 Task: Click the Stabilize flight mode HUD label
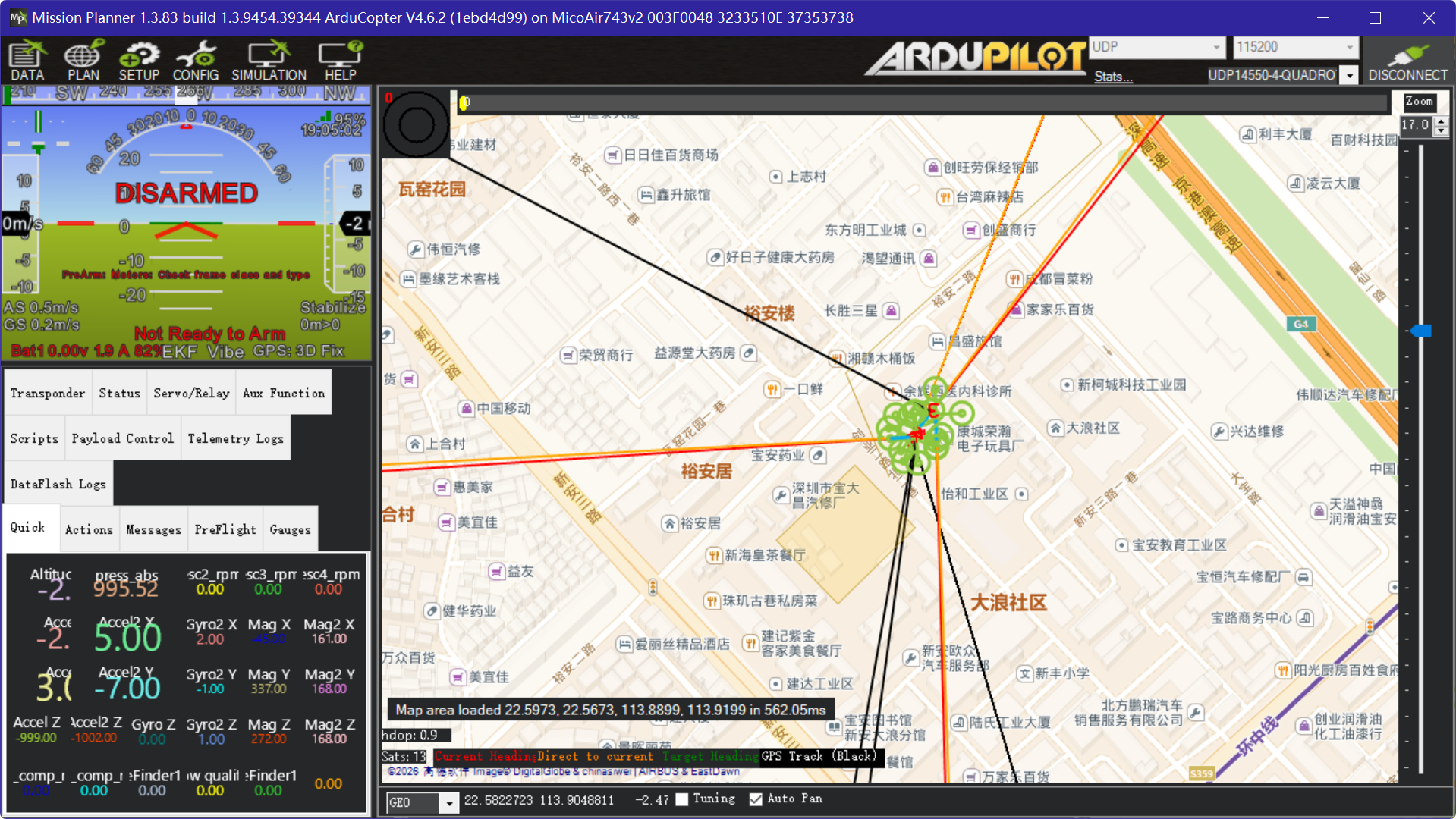(x=333, y=307)
